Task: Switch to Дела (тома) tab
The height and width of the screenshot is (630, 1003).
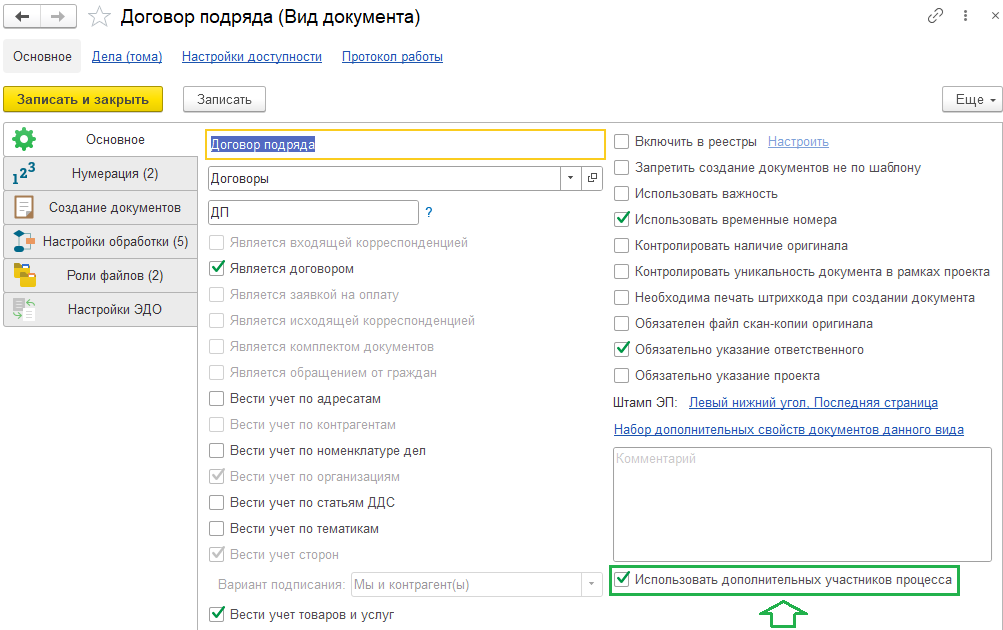Action: [x=127, y=57]
